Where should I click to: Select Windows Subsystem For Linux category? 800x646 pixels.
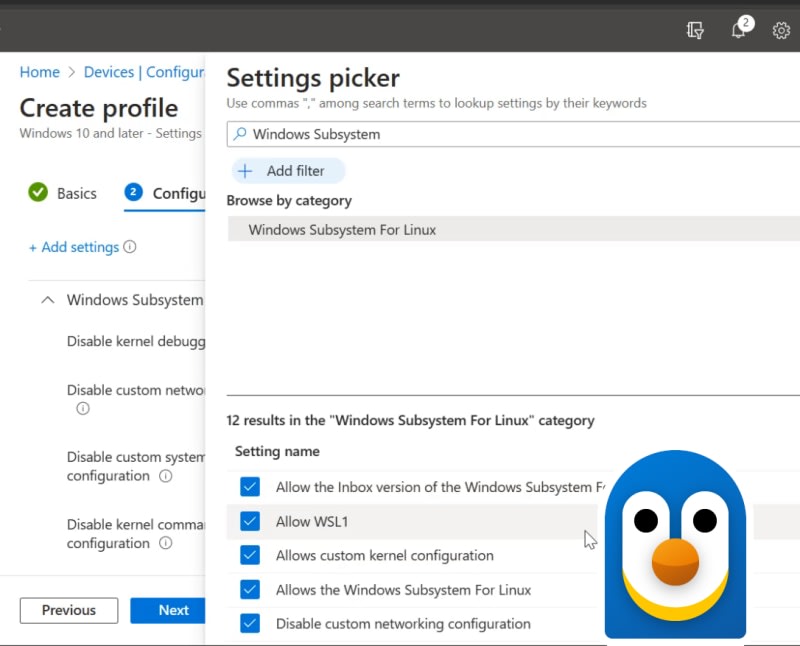342,230
